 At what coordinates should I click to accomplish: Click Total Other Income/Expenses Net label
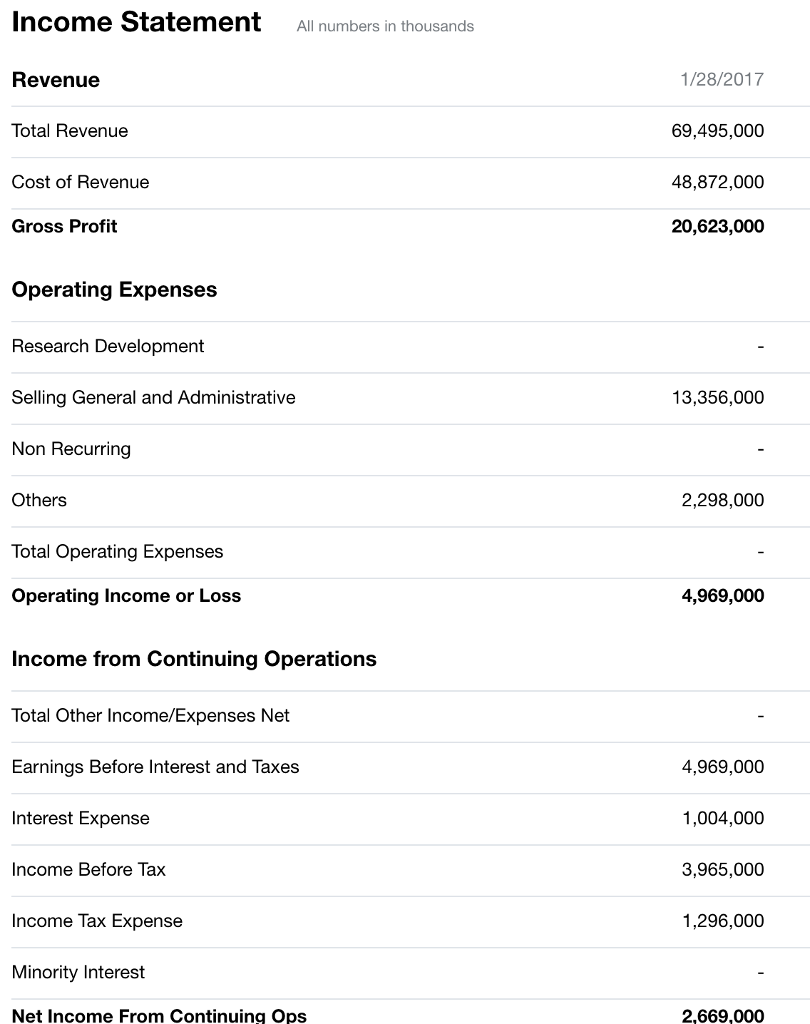(x=151, y=716)
